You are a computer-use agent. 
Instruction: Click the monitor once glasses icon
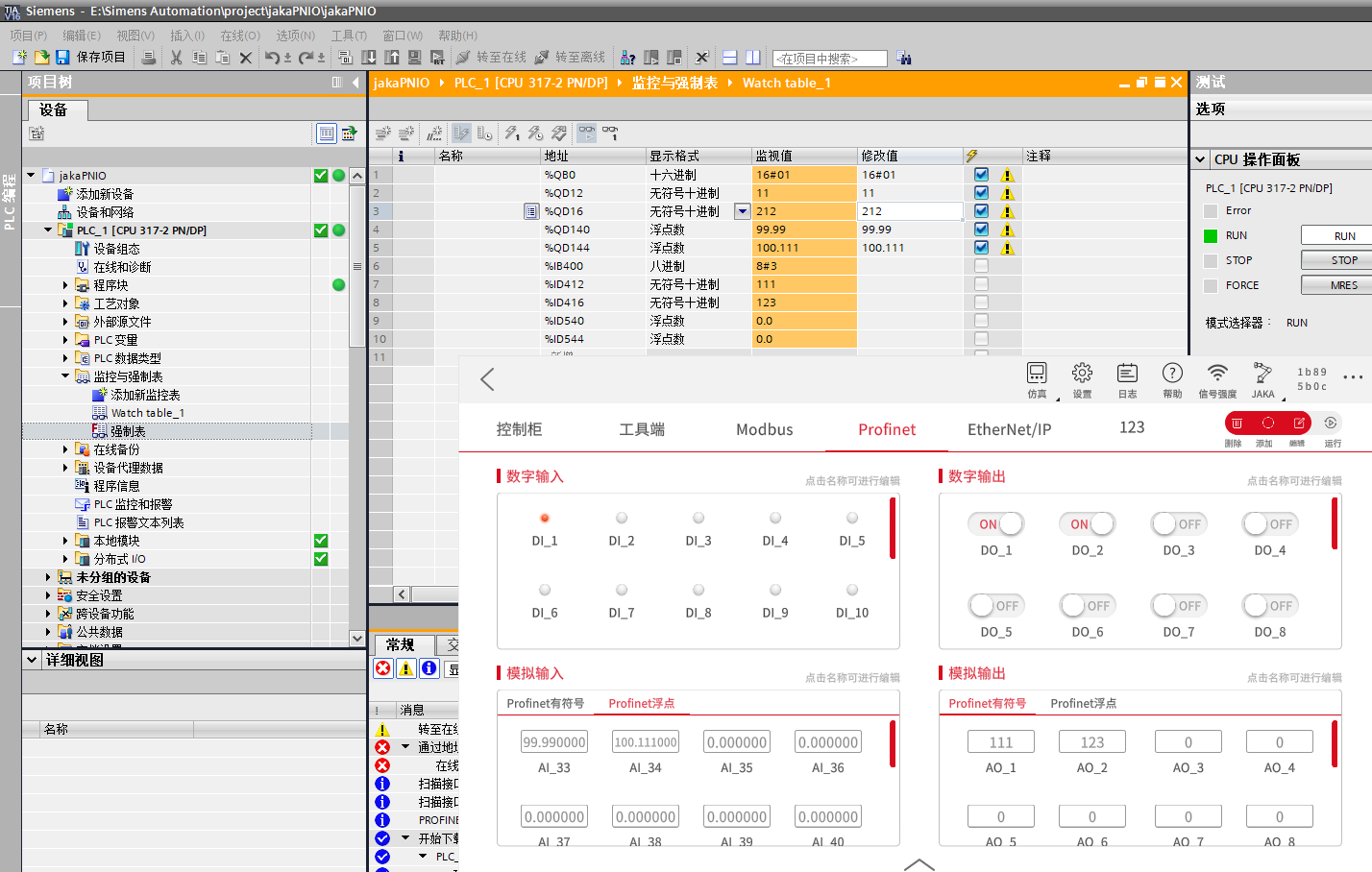pyautogui.click(x=610, y=133)
